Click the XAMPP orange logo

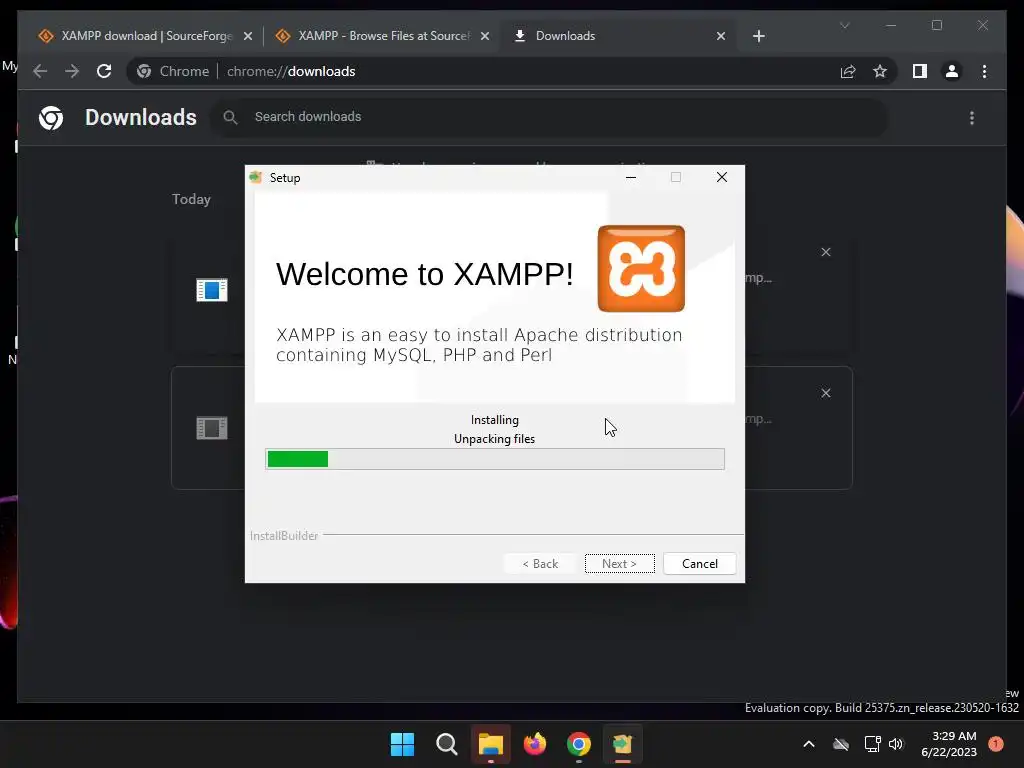coord(641,268)
